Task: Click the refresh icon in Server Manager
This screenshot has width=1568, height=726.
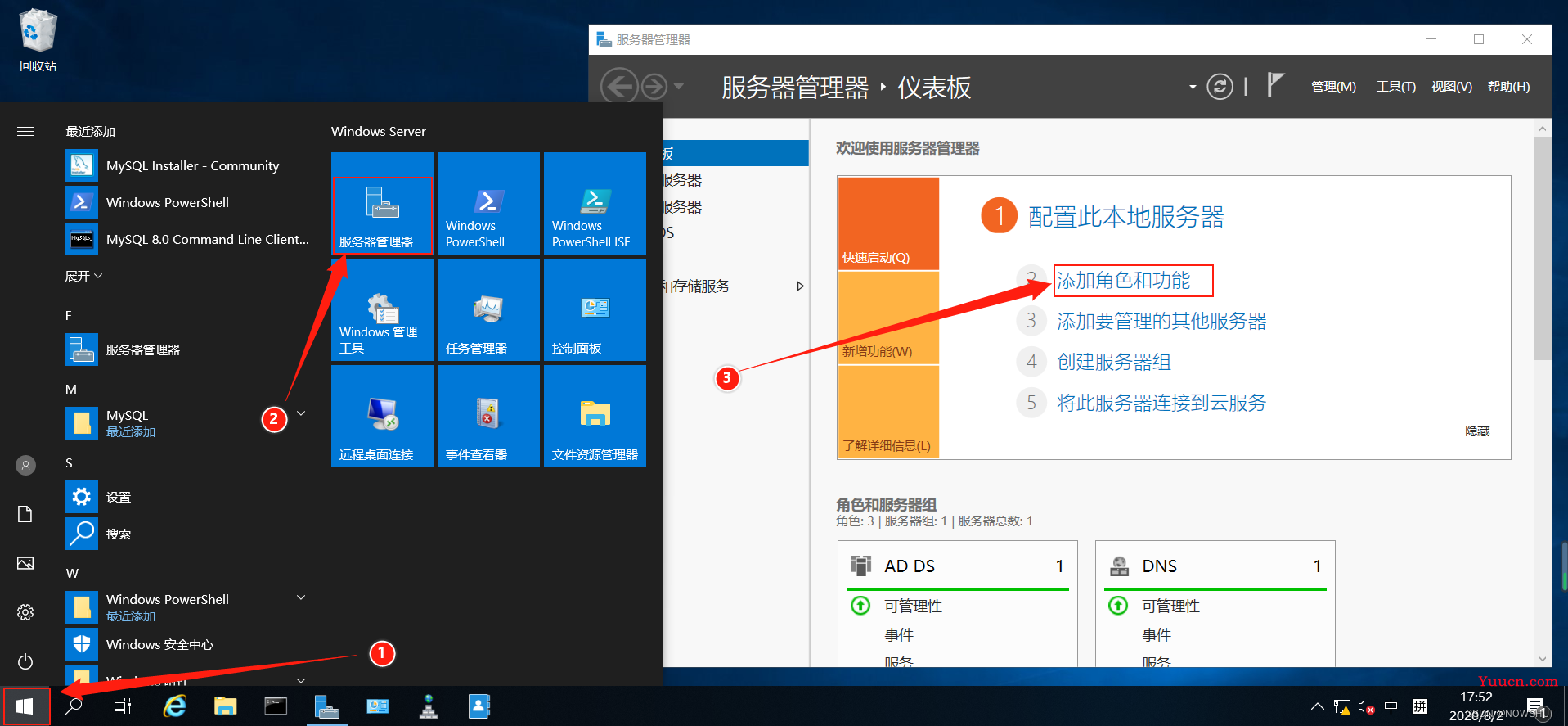Action: pos(1220,87)
